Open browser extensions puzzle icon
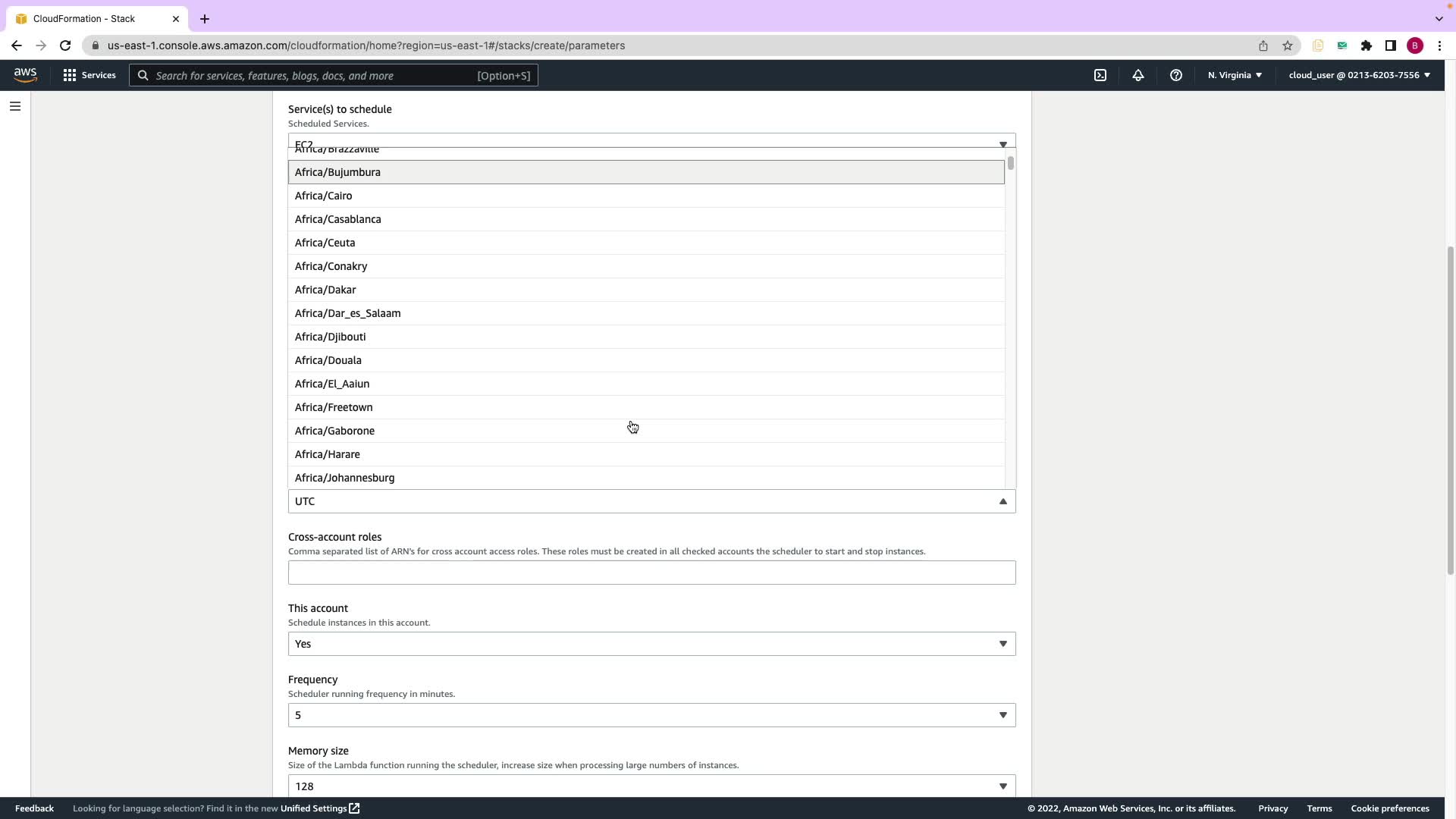Viewport: 1456px width, 819px height. pyautogui.click(x=1366, y=45)
